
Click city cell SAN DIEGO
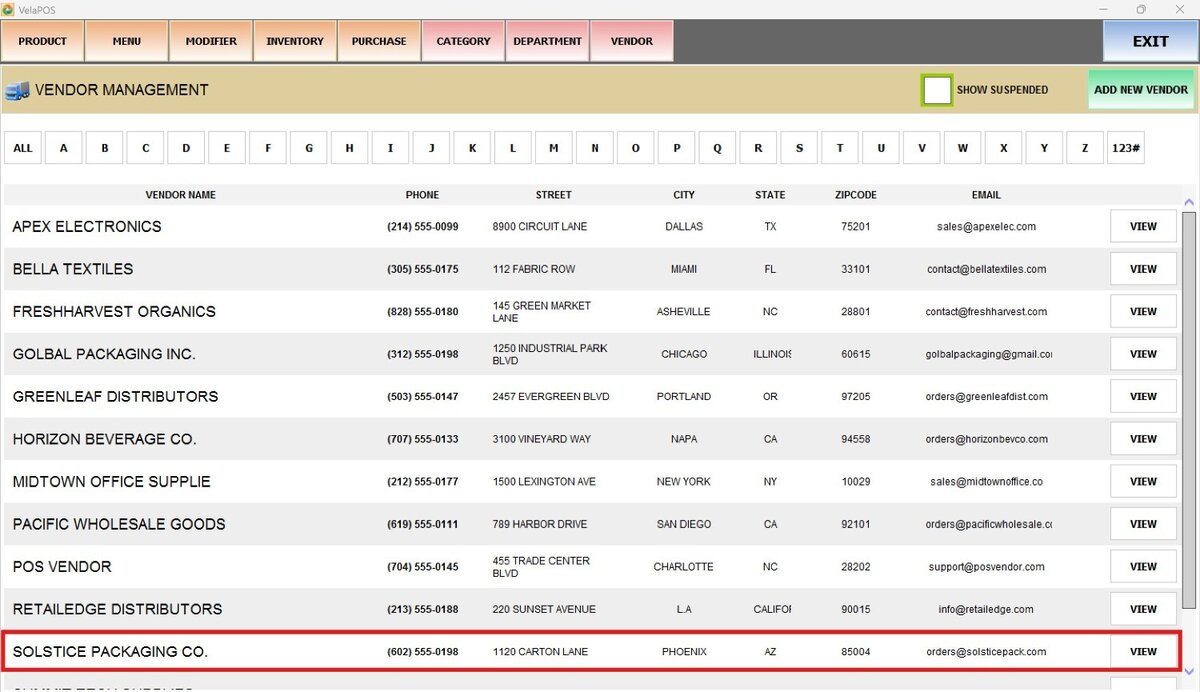684,524
